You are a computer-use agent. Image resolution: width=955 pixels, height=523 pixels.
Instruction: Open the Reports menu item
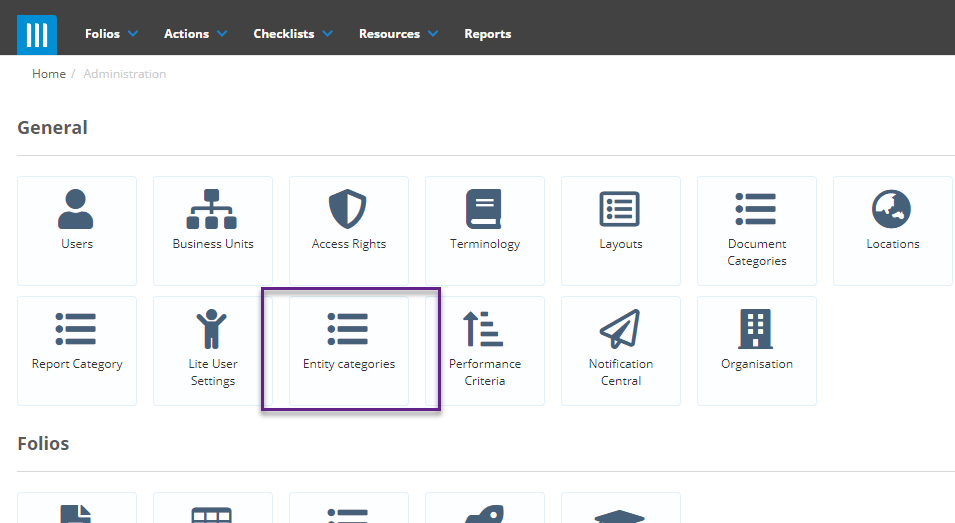(488, 33)
